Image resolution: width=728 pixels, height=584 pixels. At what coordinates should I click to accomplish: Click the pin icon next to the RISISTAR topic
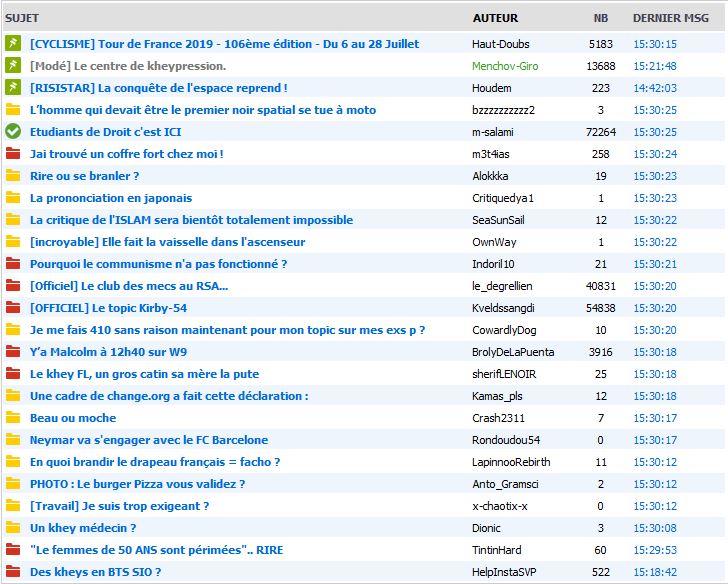[13, 88]
